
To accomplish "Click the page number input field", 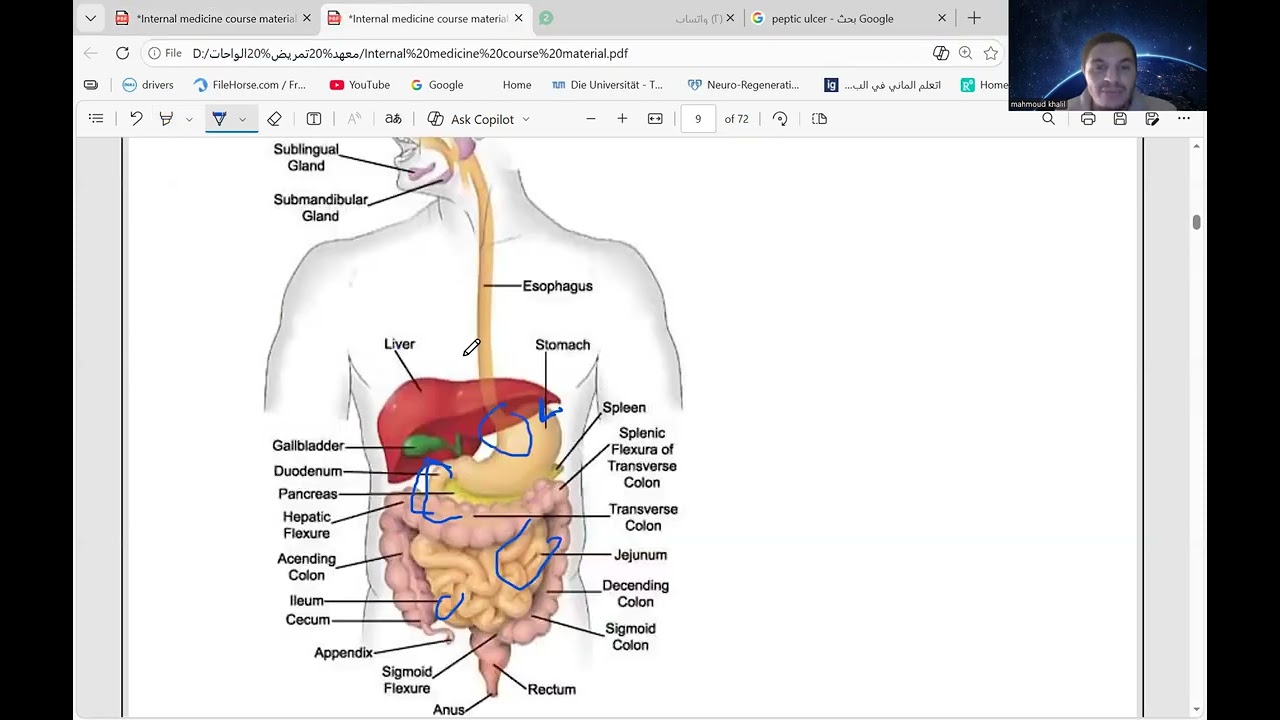I will 698,119.
